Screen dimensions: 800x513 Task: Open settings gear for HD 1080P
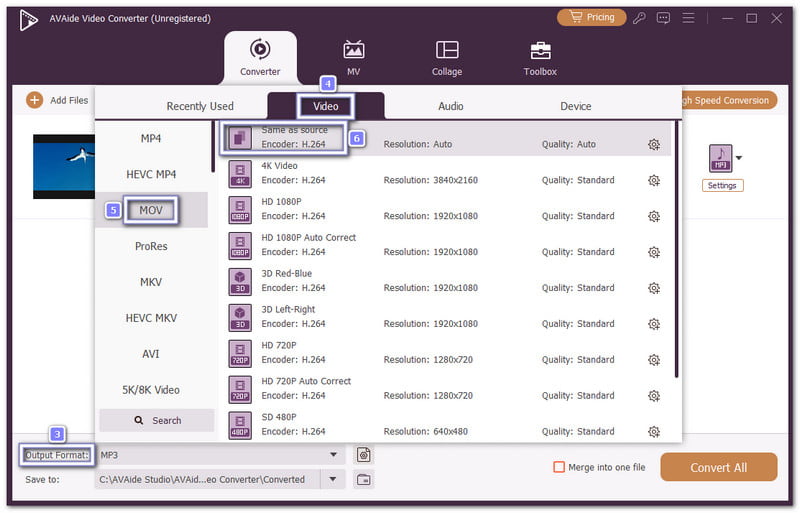tap(654, 216)
